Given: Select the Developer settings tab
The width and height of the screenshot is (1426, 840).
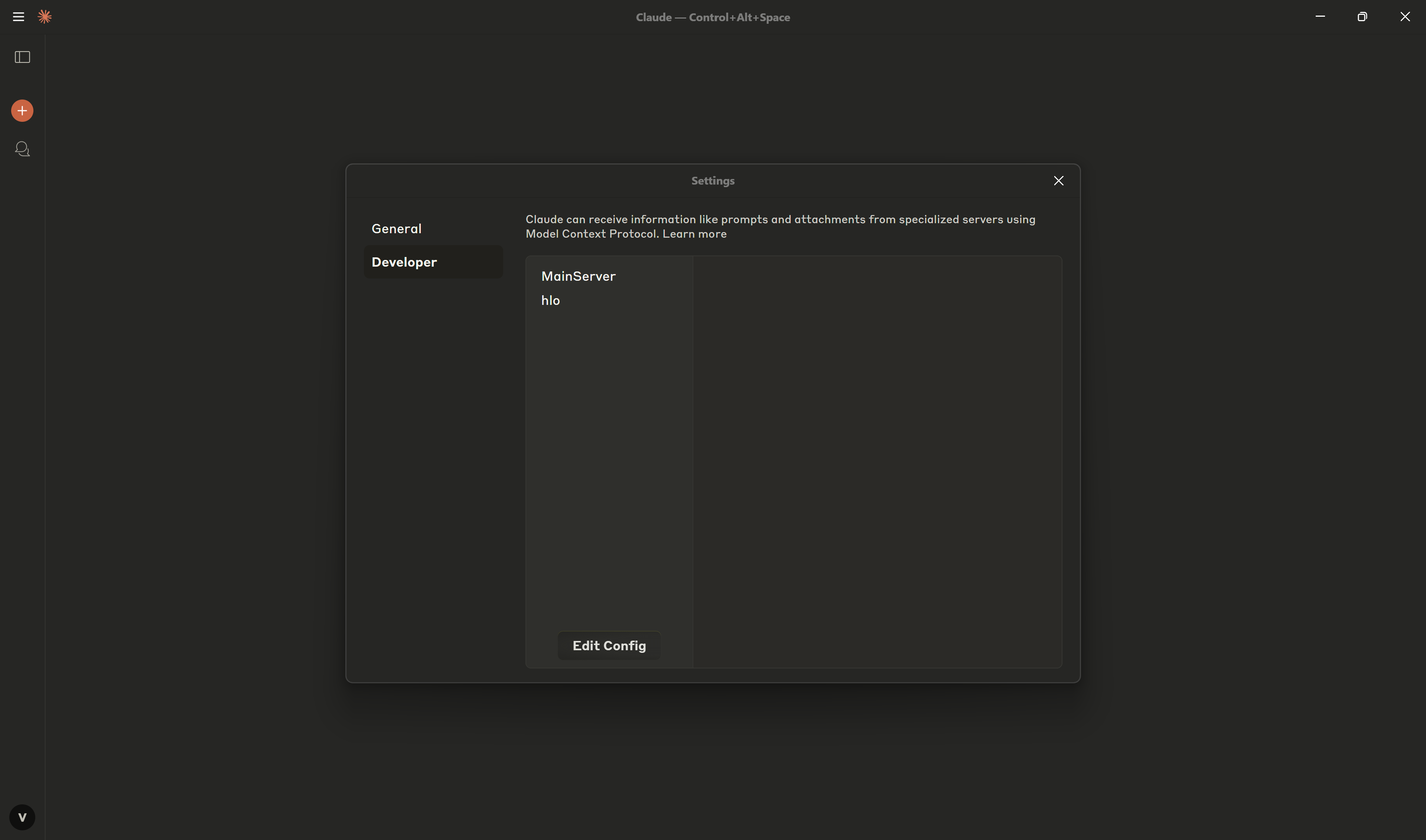Looking at the screenshot, I should [404, 262].
